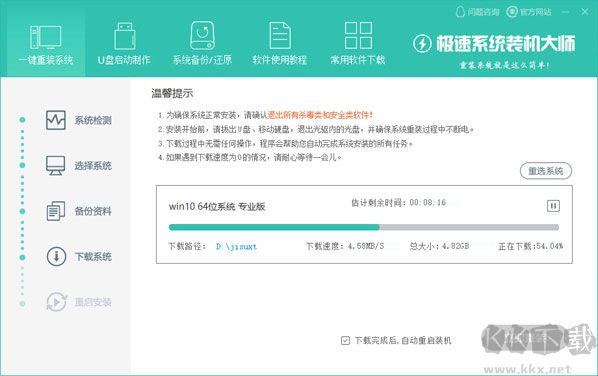Open 软件使用教程 tab

[x=280, y=44]
